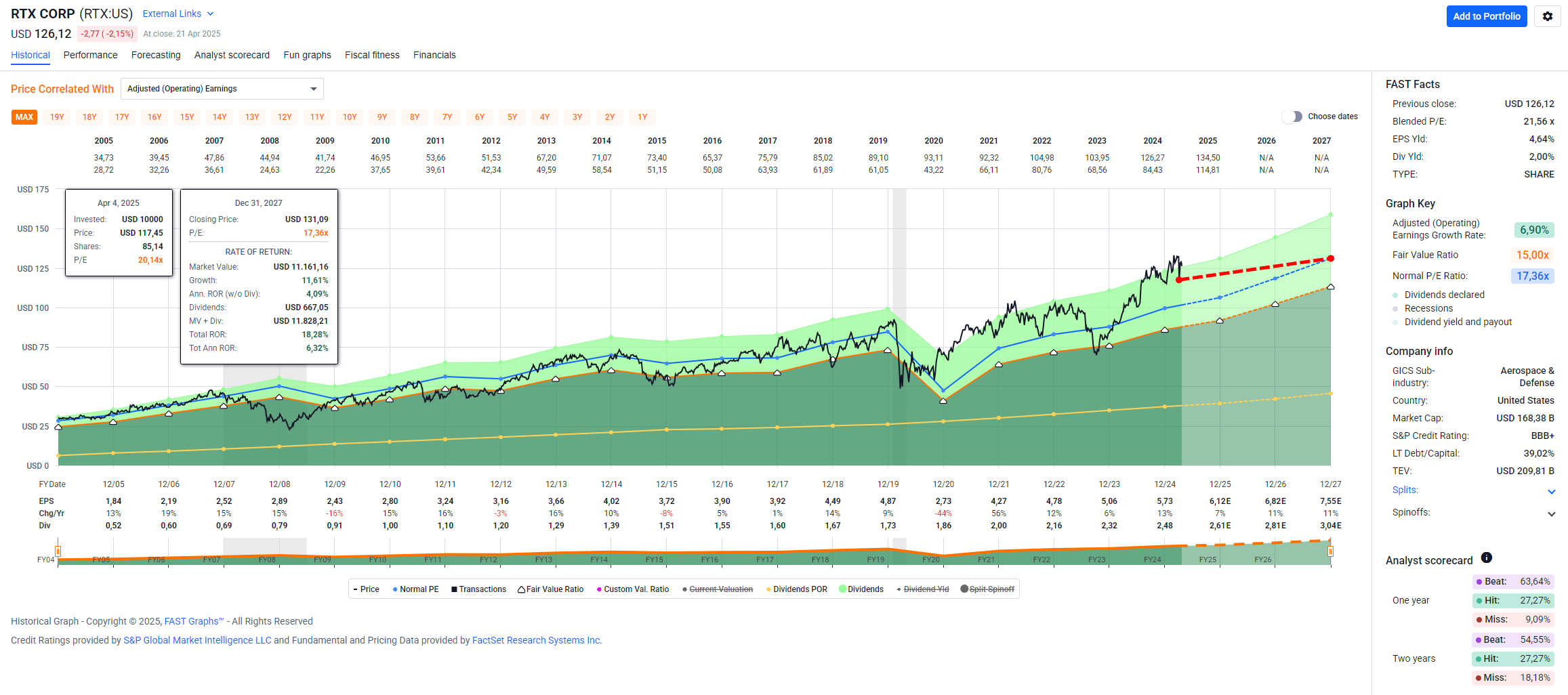Switch to the Forecasting tab
This screenshot has width=1568, height=695.
(x=156, y=55)
